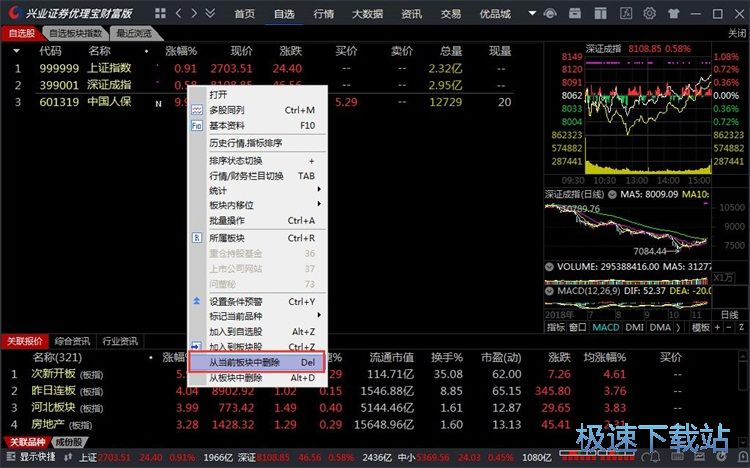Click the F10 icon beside 基本资料
750x468 pixels.
197,125
